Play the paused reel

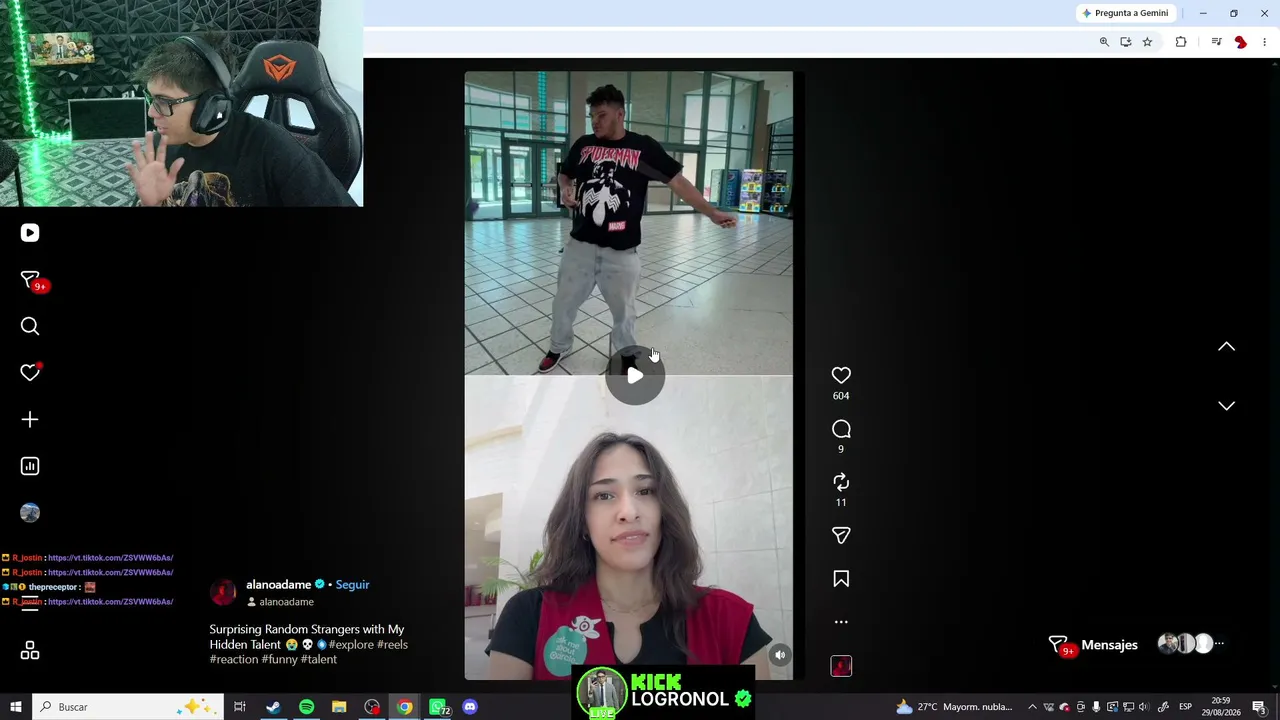click(x=635, y=376)
